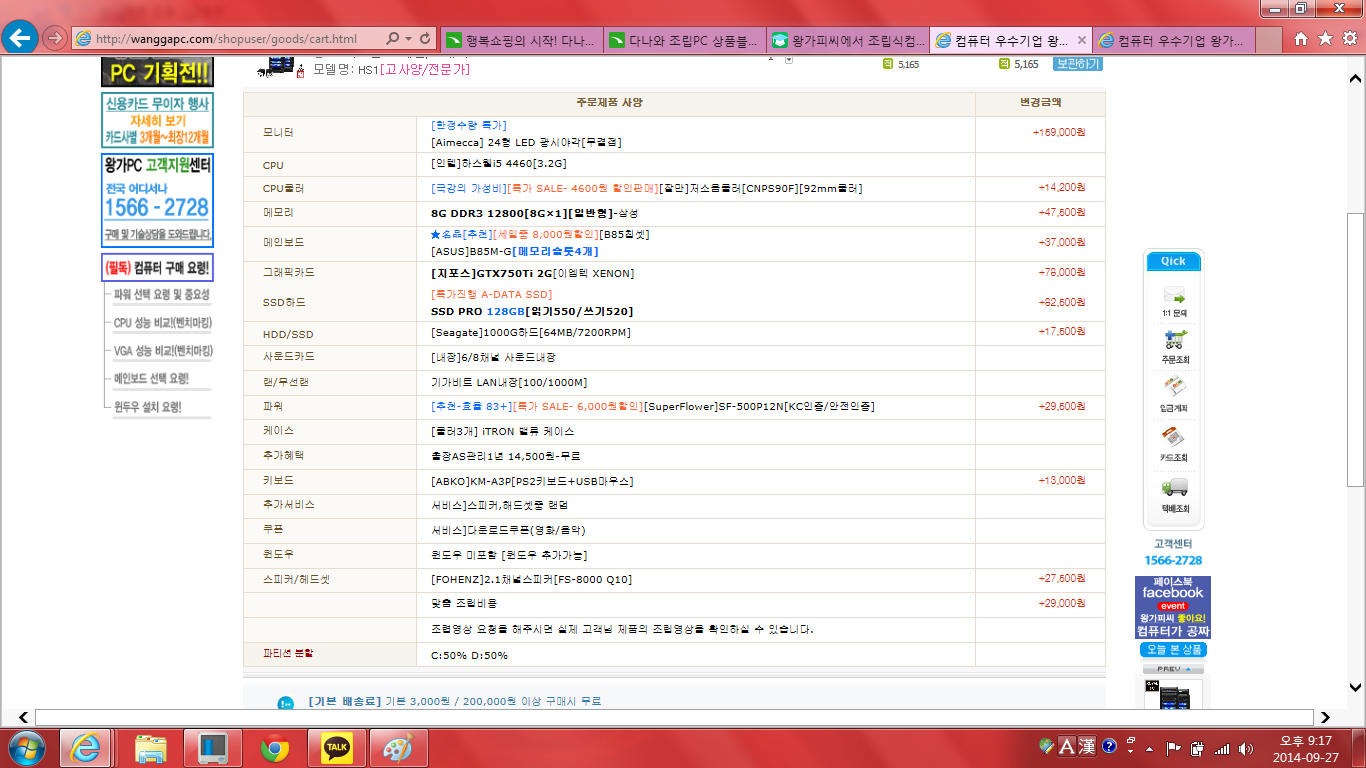Click the 오늘 본 상품 label
The width and height of the screenshot is (1366, 768).
[1174, 650]
